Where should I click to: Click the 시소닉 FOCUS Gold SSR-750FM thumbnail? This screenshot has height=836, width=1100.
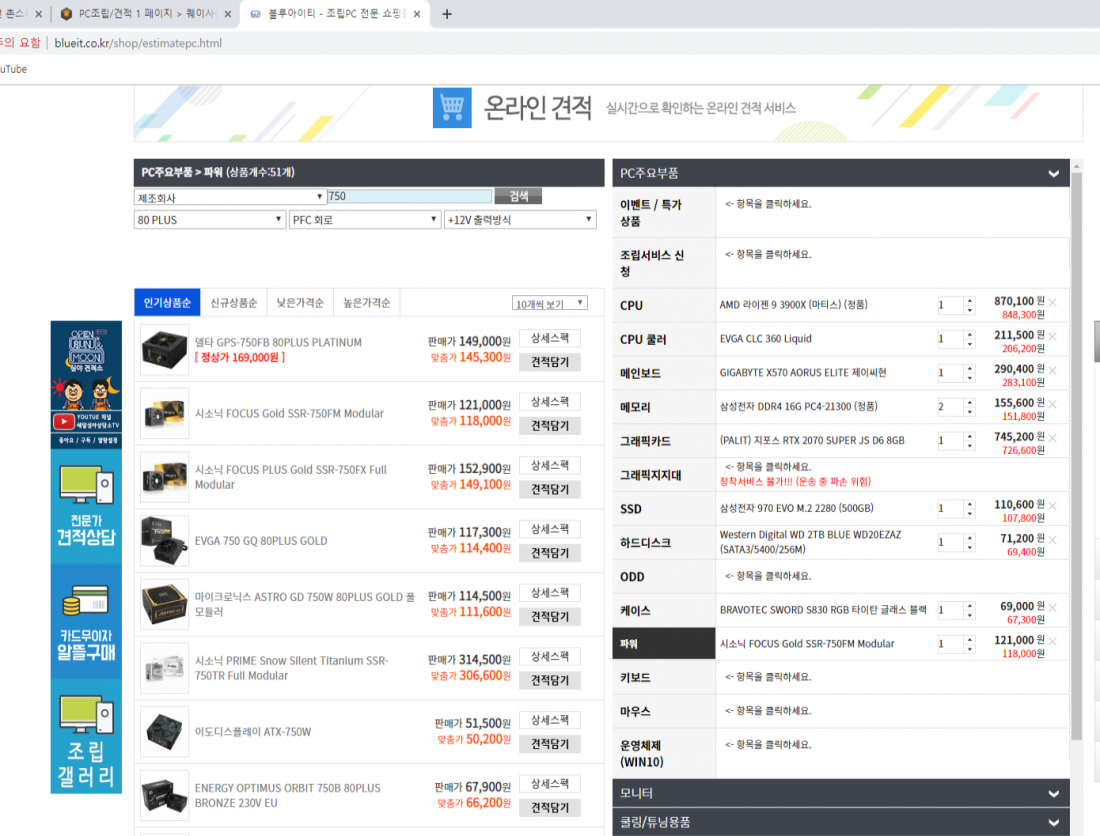(x=164, y=413)
